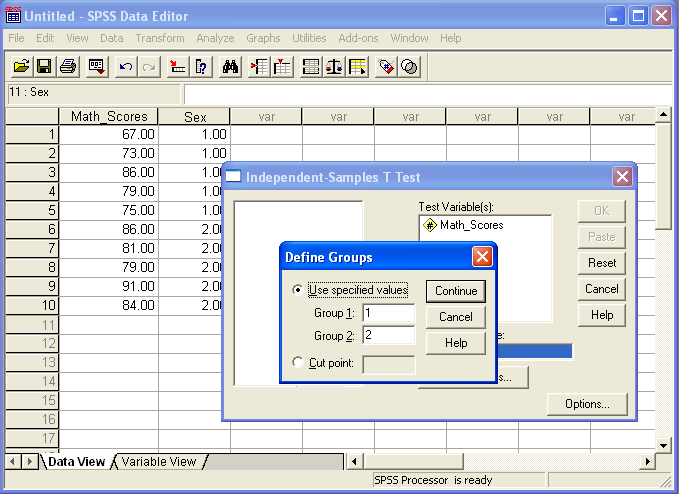Switch to Variable View tab
Image resolution: width=679 pixels, height=494 pixels.
[159, 462]
